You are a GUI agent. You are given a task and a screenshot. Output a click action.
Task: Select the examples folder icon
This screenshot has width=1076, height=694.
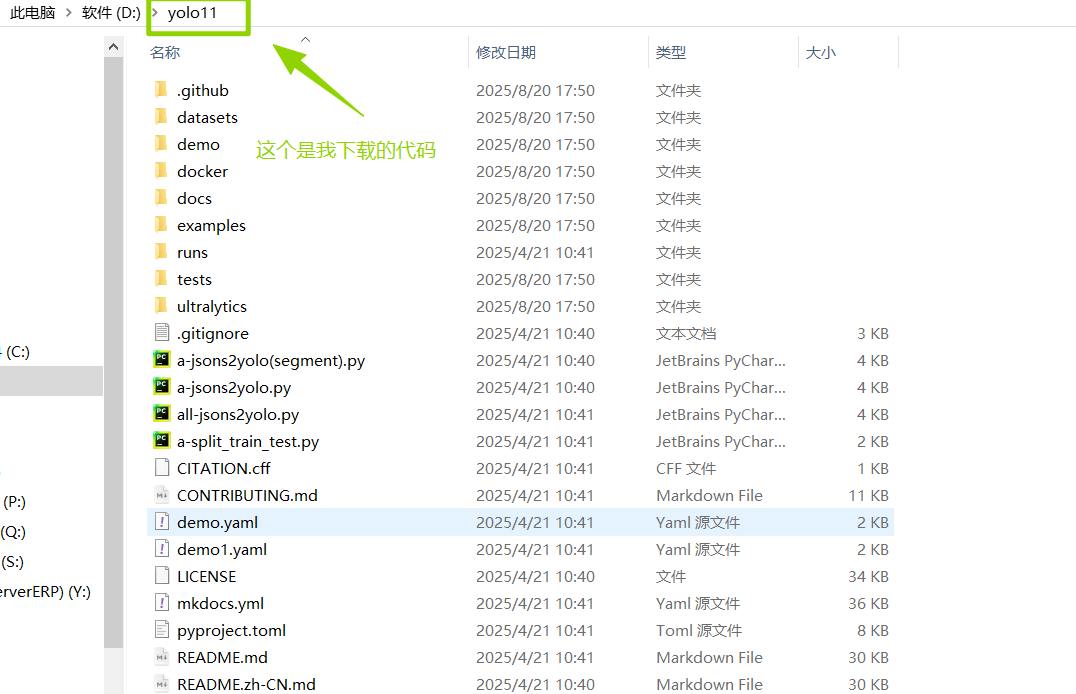[x=161, y=224]
